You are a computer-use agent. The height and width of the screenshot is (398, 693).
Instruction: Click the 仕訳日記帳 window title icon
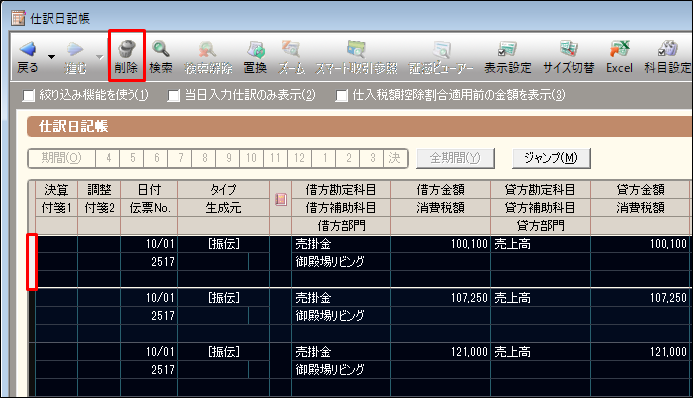pos(19,18)
